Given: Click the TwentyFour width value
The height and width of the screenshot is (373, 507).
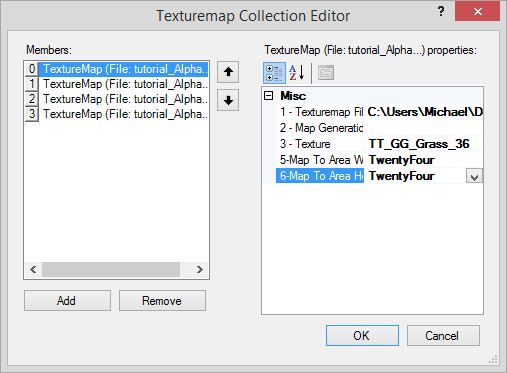Looking at the screenshot, I should pos(424,160).
